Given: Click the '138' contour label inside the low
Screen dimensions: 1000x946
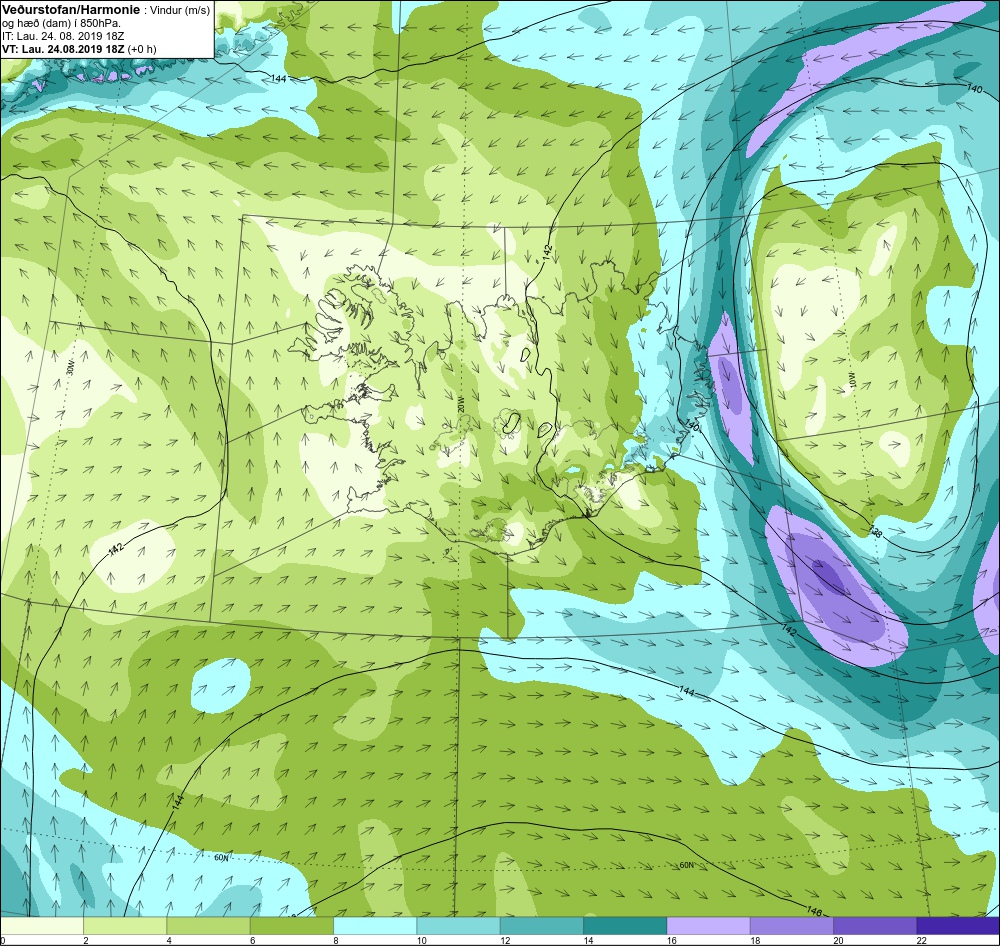Looking at the screenshot, I should (x=875, y=531).
